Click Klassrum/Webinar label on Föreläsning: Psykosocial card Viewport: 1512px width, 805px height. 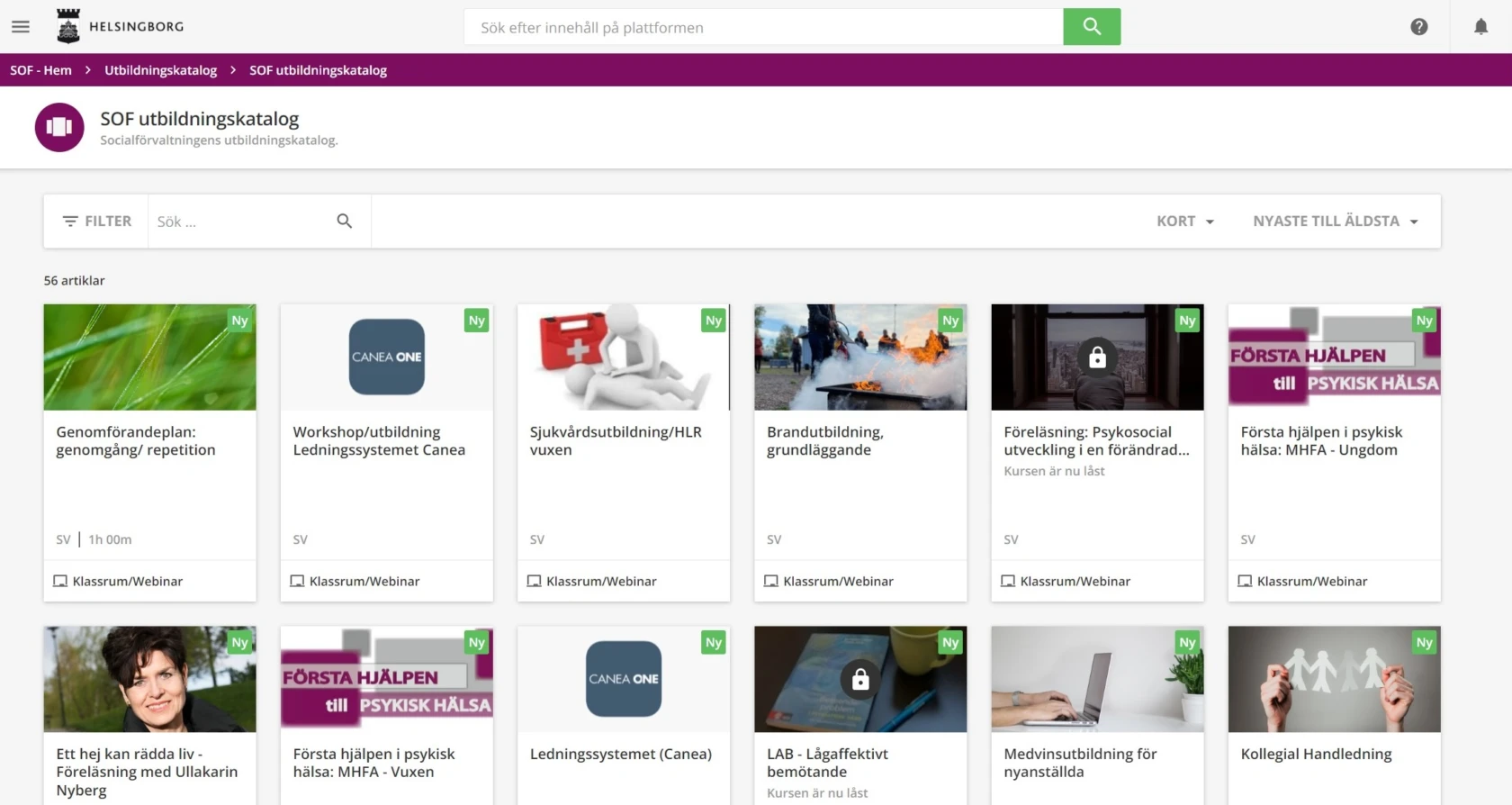point(1075,582)
